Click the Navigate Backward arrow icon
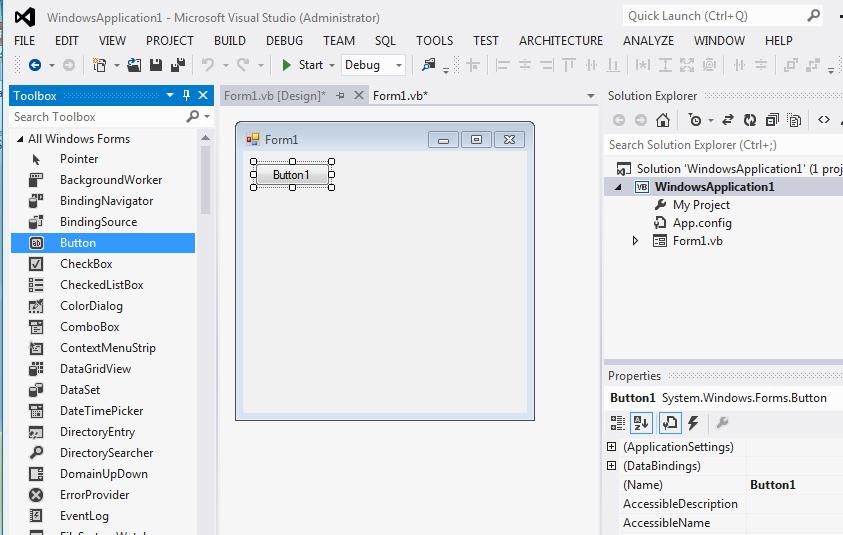 coord(35,65)
